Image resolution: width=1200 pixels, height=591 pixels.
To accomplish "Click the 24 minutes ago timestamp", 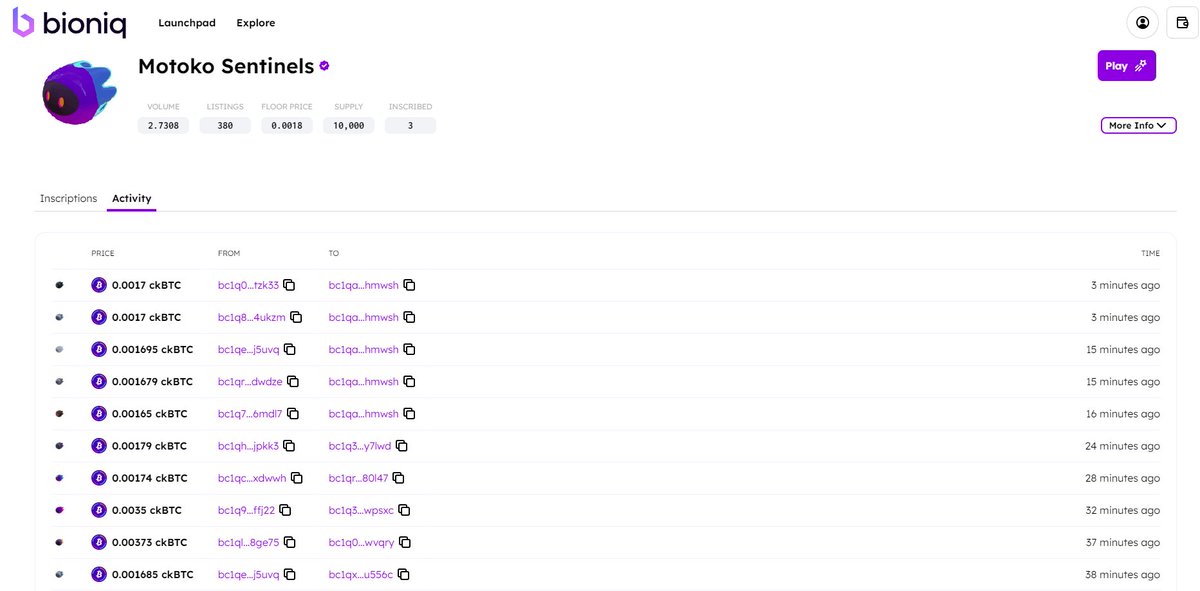I will pos(1123,446).
